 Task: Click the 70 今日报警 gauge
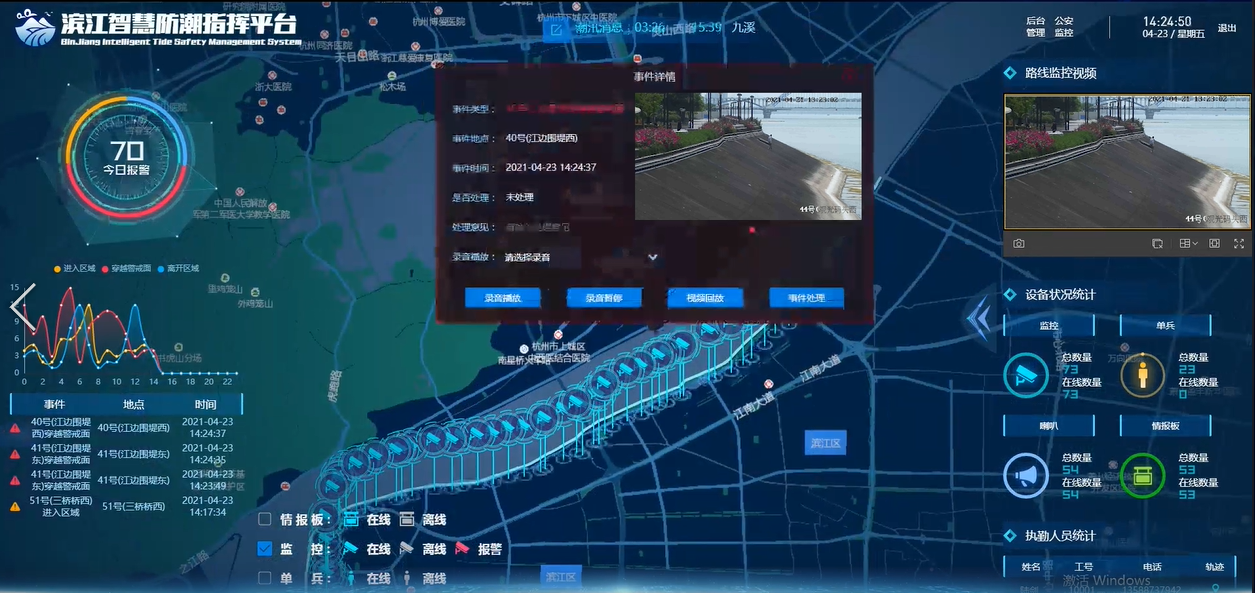(x=127, y=158)
